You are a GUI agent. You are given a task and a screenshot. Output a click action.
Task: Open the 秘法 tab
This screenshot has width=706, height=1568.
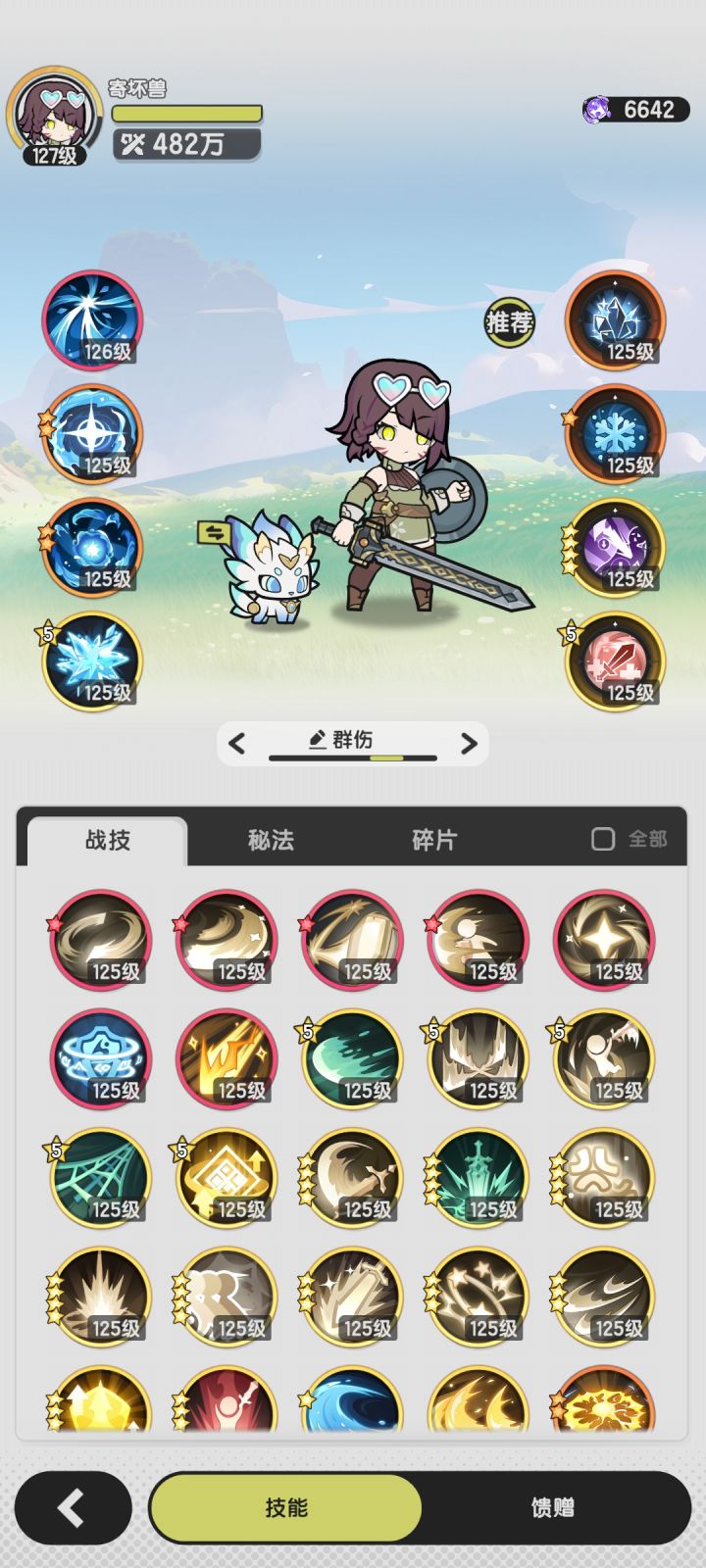[271, 840]
